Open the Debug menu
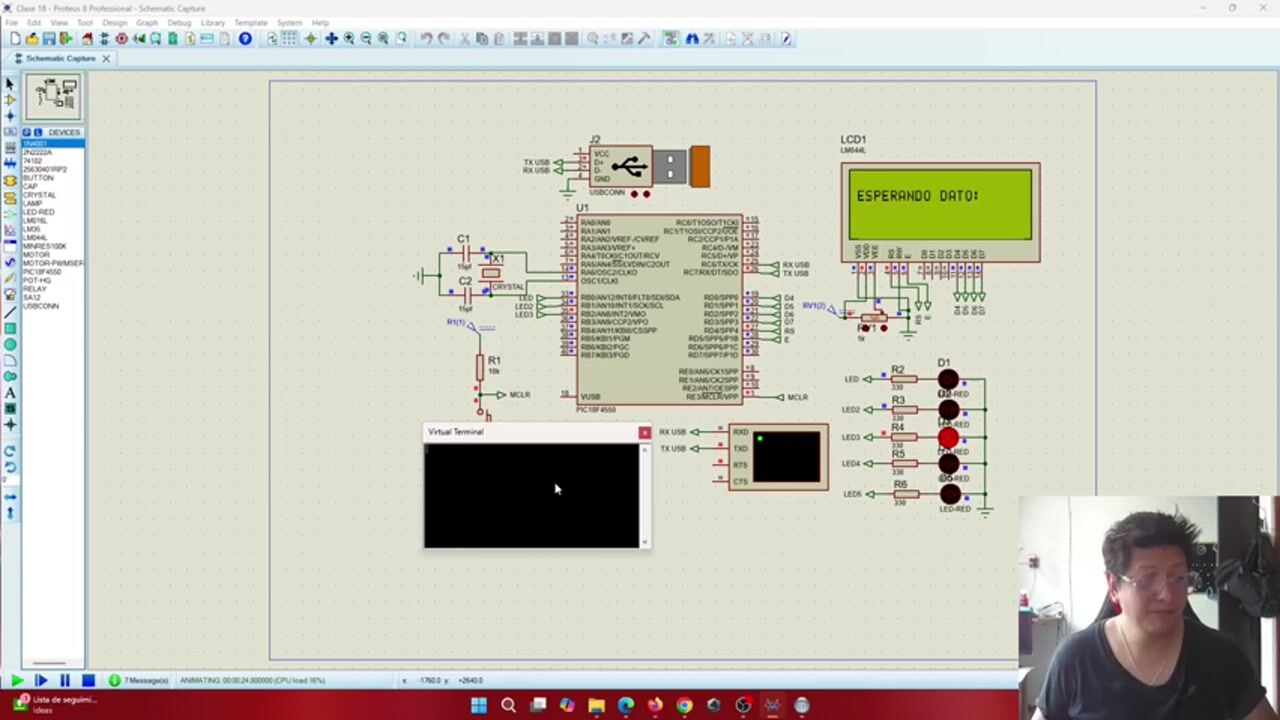 pos(179,22)
